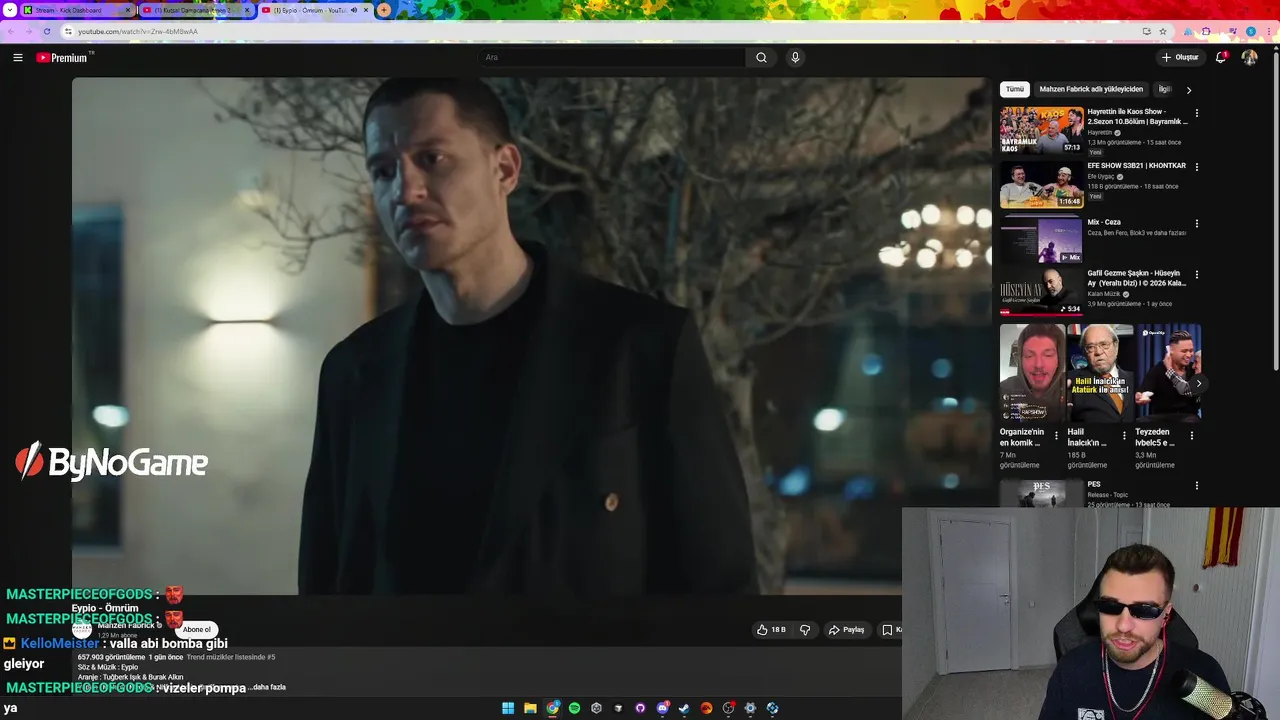
Task: Open the PES Release topic thumbnail
Action: (x=1041, y=494)
